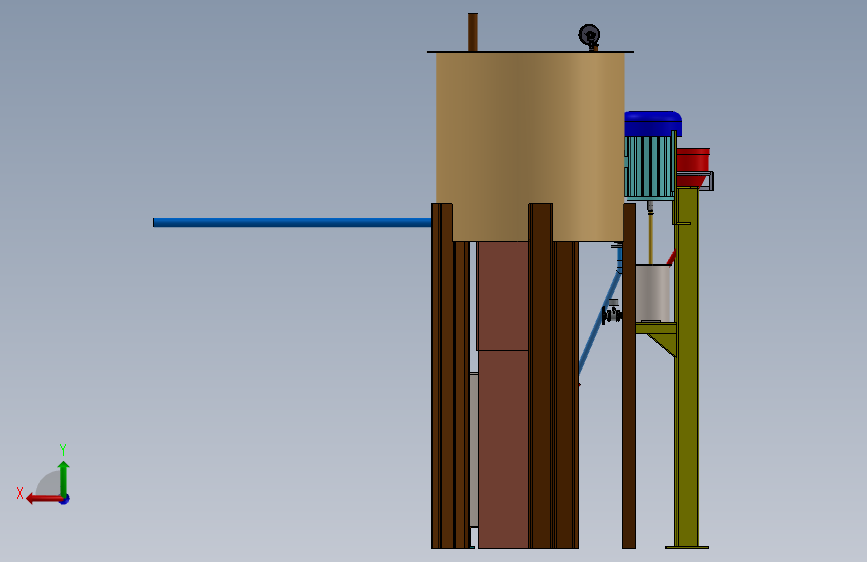Click the green Y axis arrow of triad
Image resolution: width=867 pixels, height=562 pixels.
(x=64, y=478)
